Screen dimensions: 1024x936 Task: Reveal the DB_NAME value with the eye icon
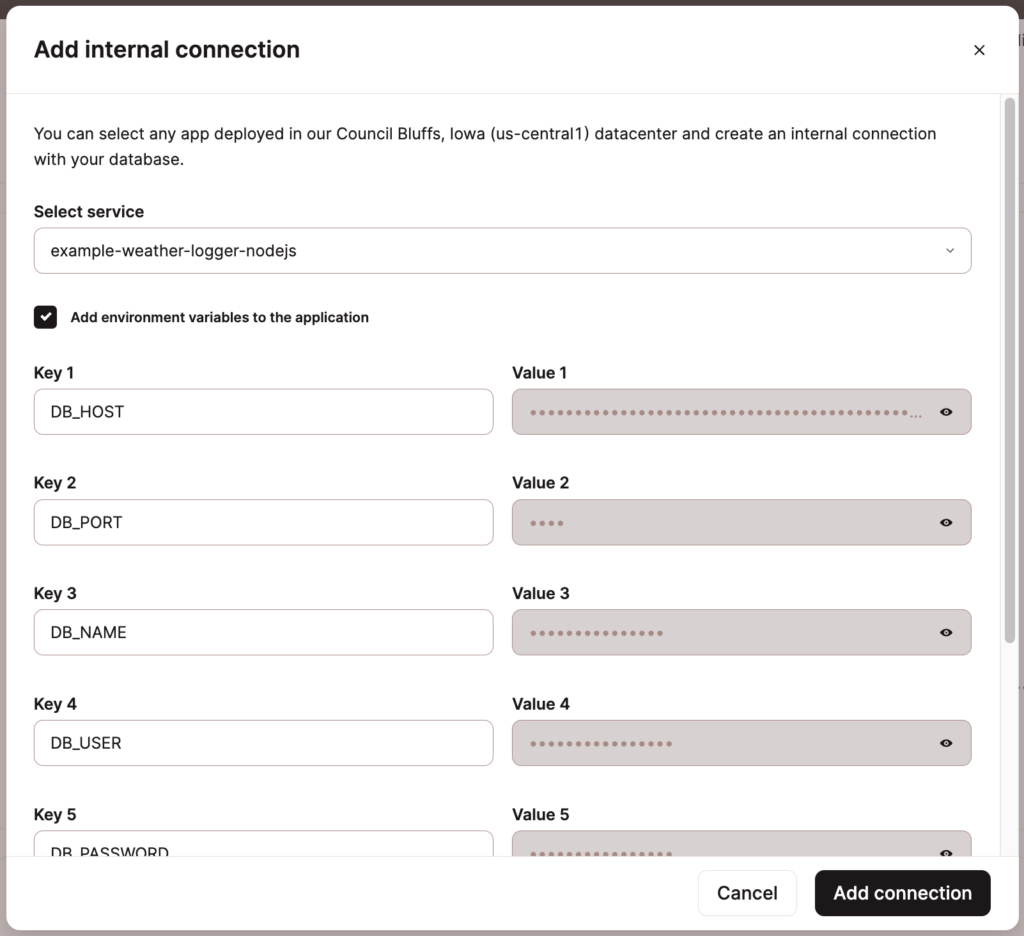(x=946, y=632)
